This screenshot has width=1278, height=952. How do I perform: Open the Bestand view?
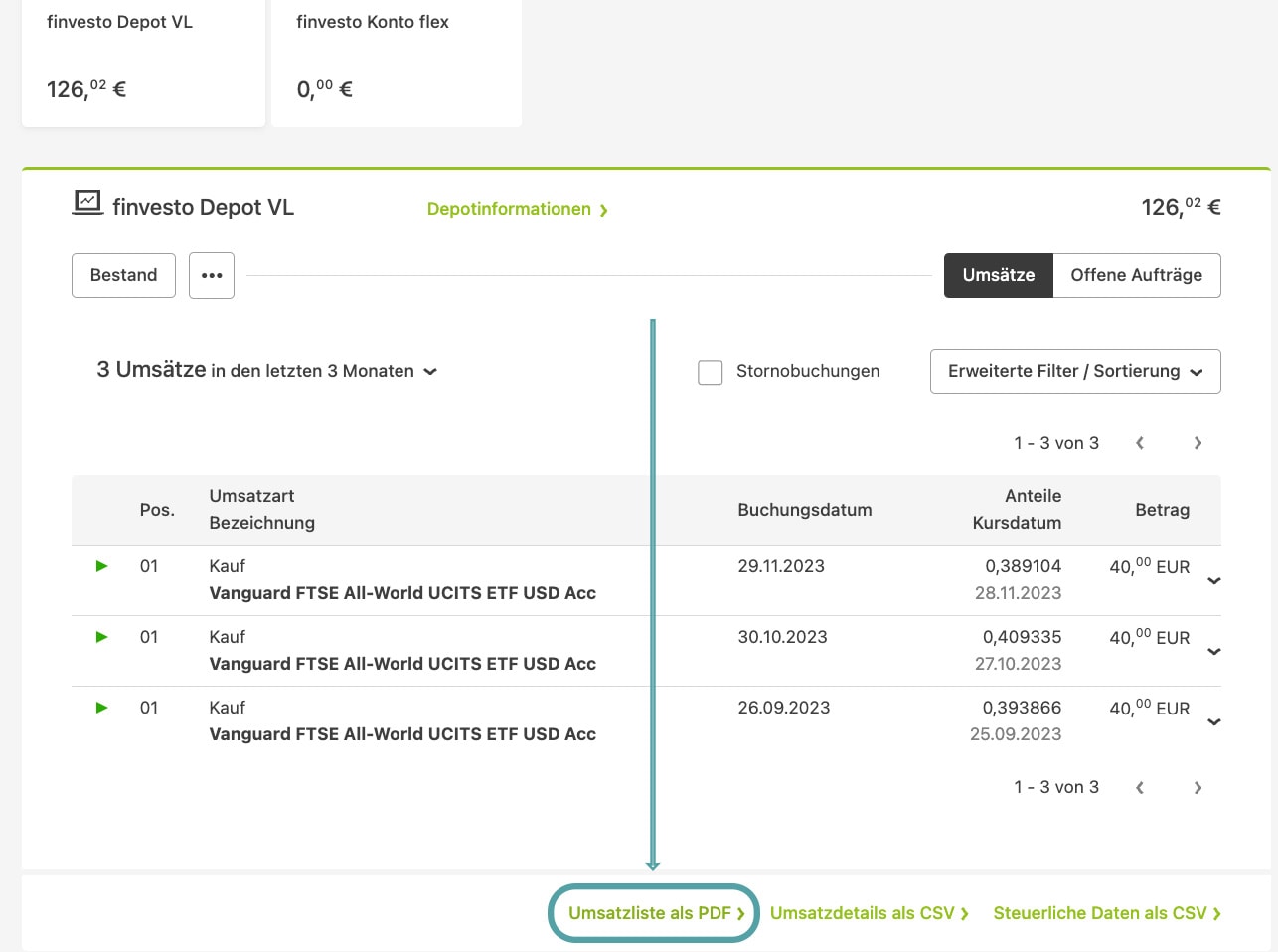click(x=123, y=275)
